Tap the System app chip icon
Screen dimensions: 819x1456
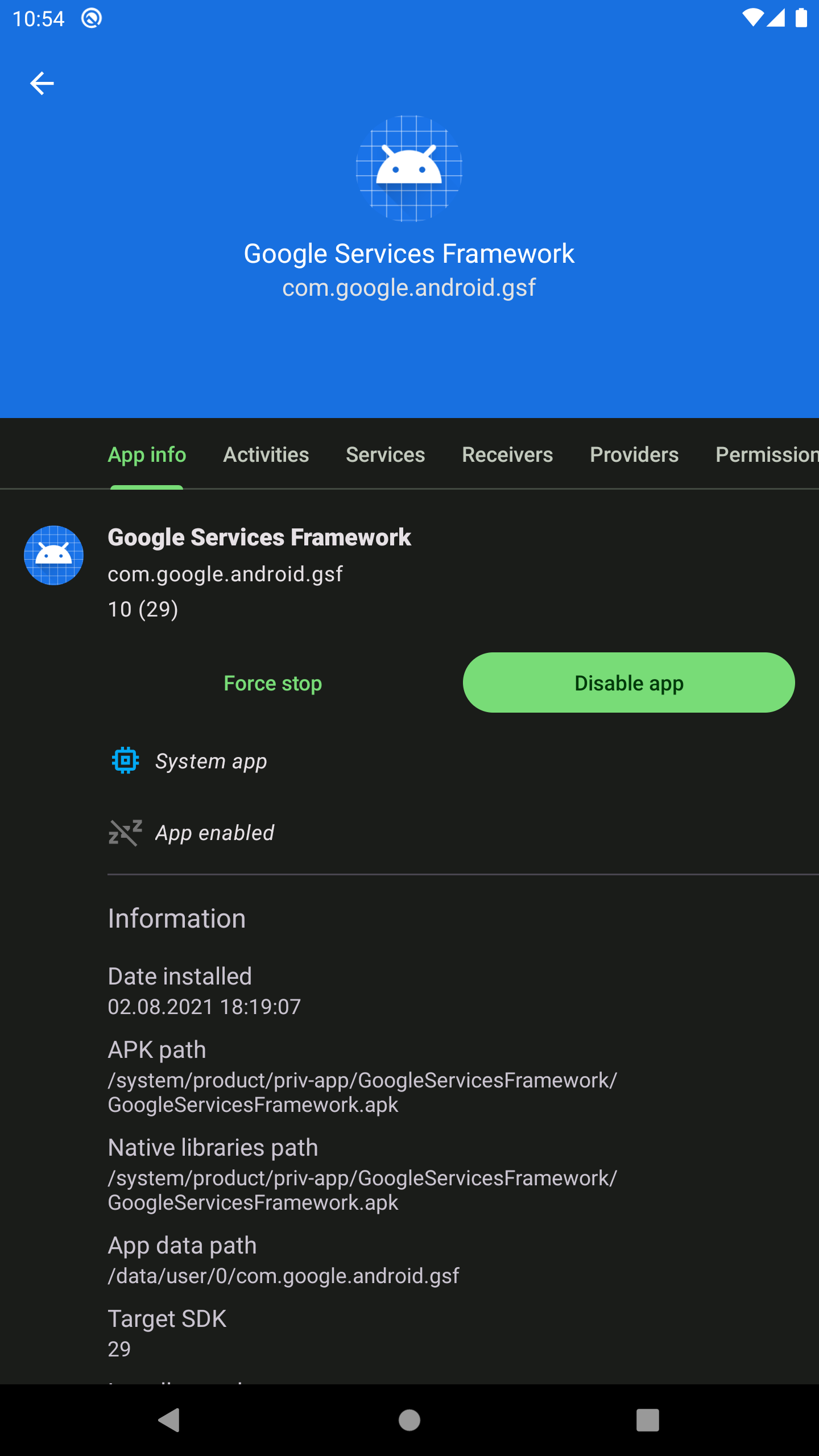(x=125, y=760)
